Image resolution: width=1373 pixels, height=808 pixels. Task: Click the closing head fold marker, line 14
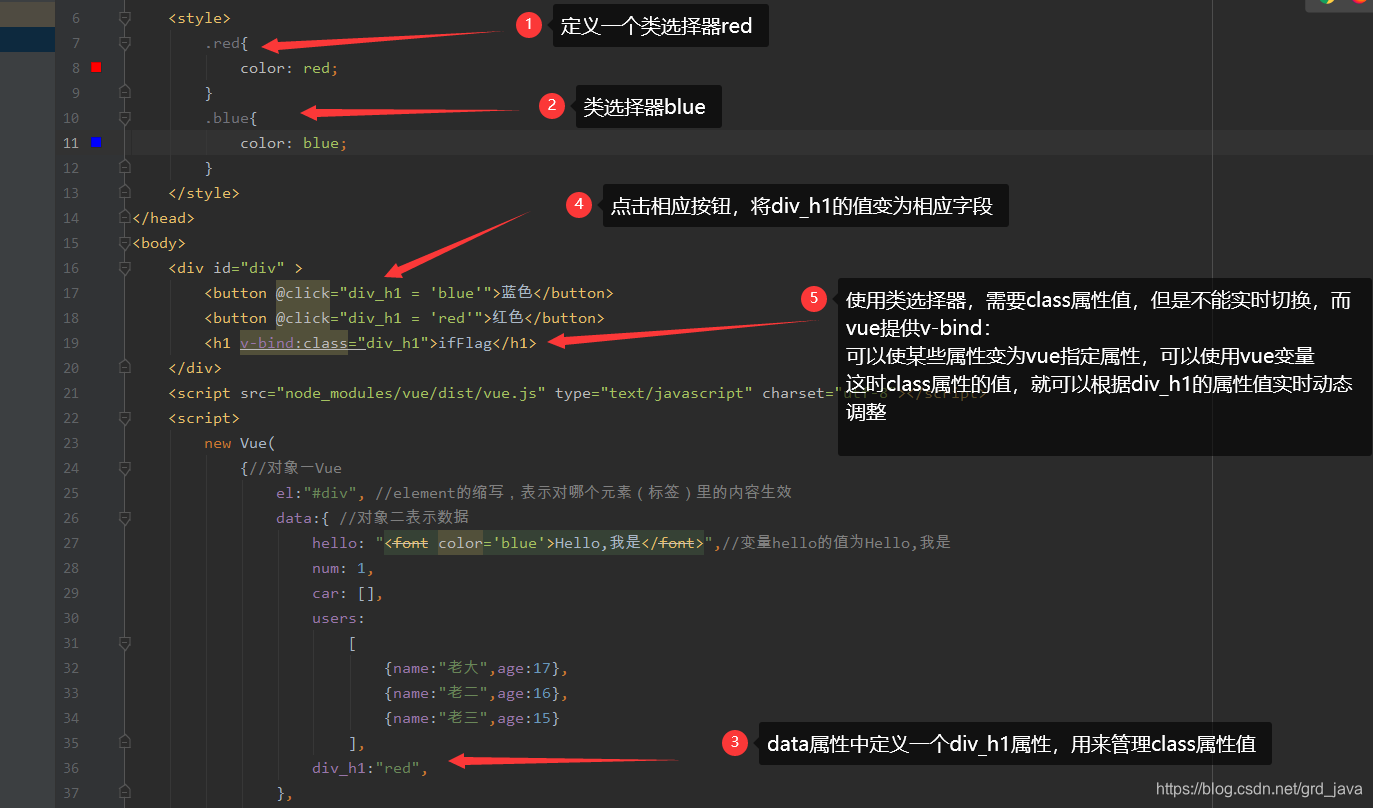point(125,218)
